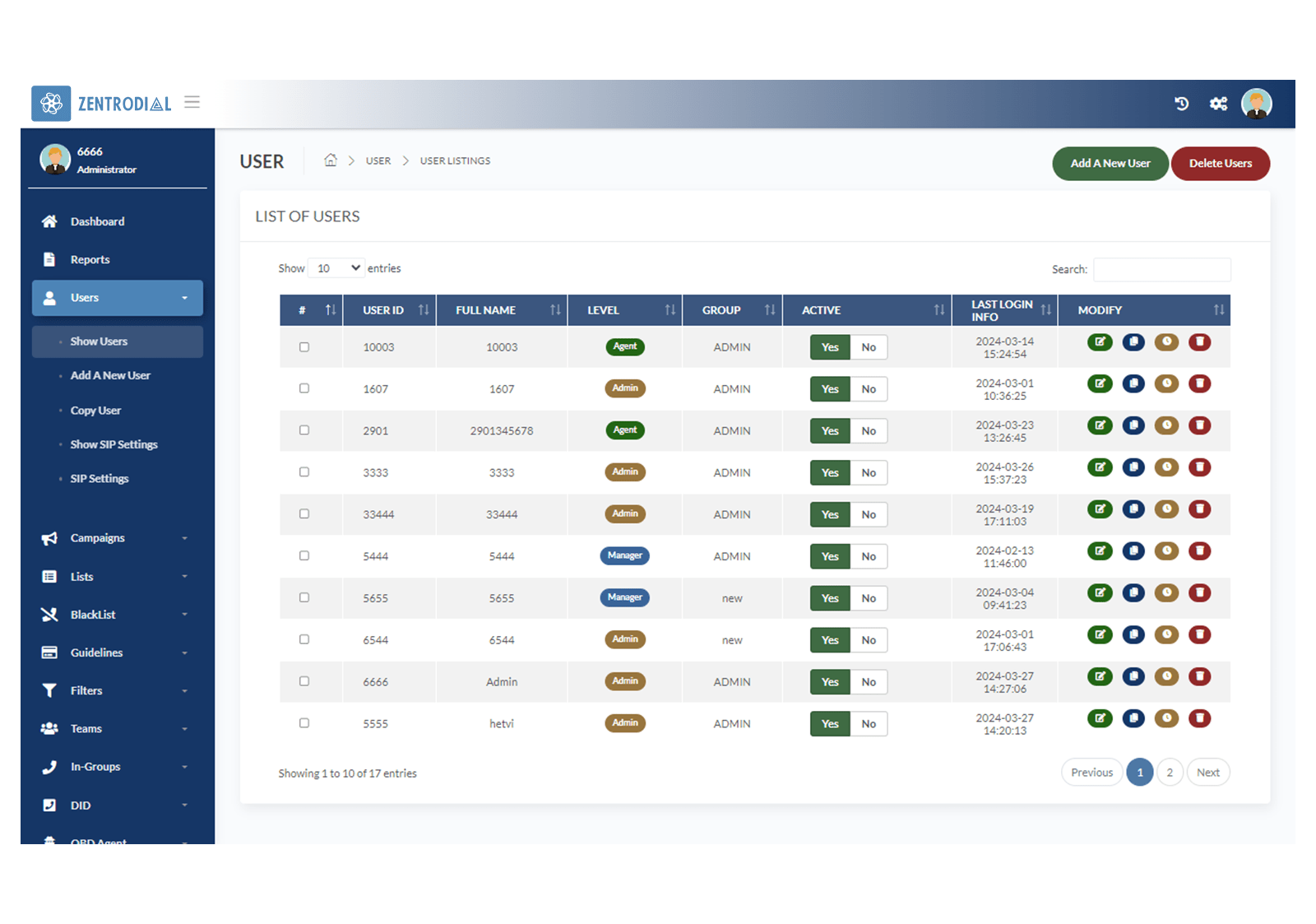Check the checkbox for user 2901
This screenshot has width=1316, height=924.
coord(304,430)
